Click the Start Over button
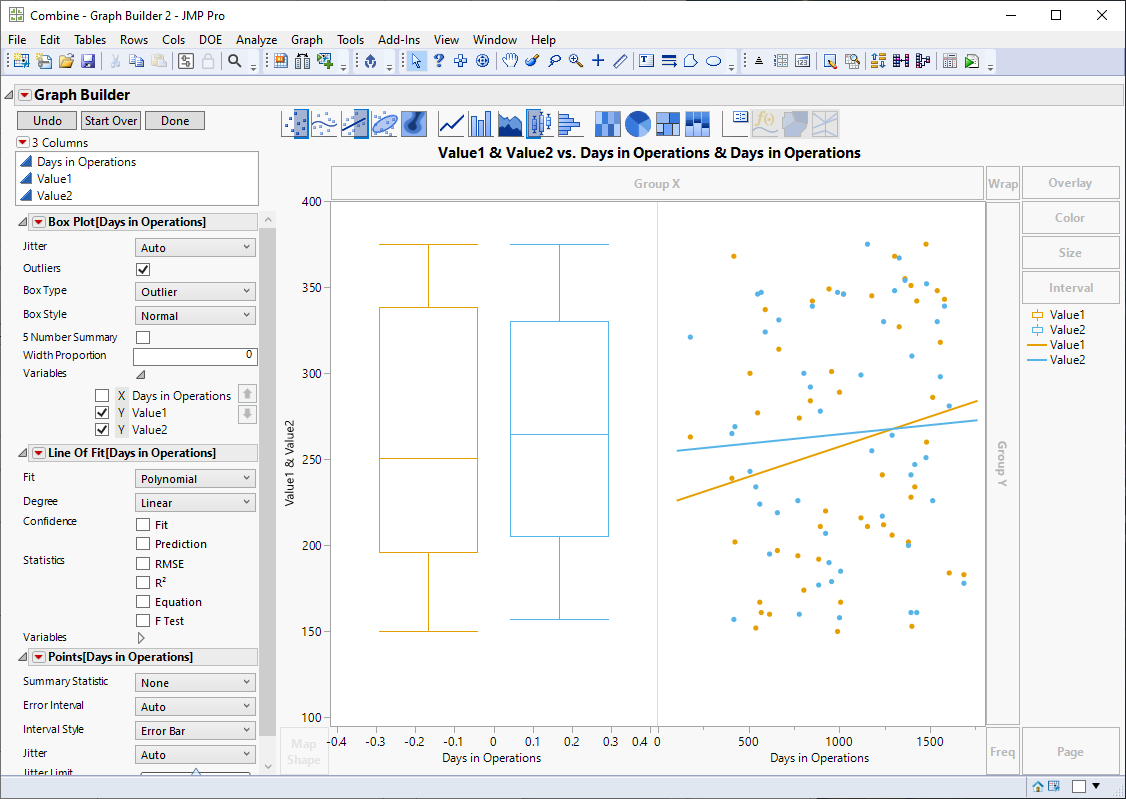Viewport: 1126px width, 799px height. click(110, 121)
